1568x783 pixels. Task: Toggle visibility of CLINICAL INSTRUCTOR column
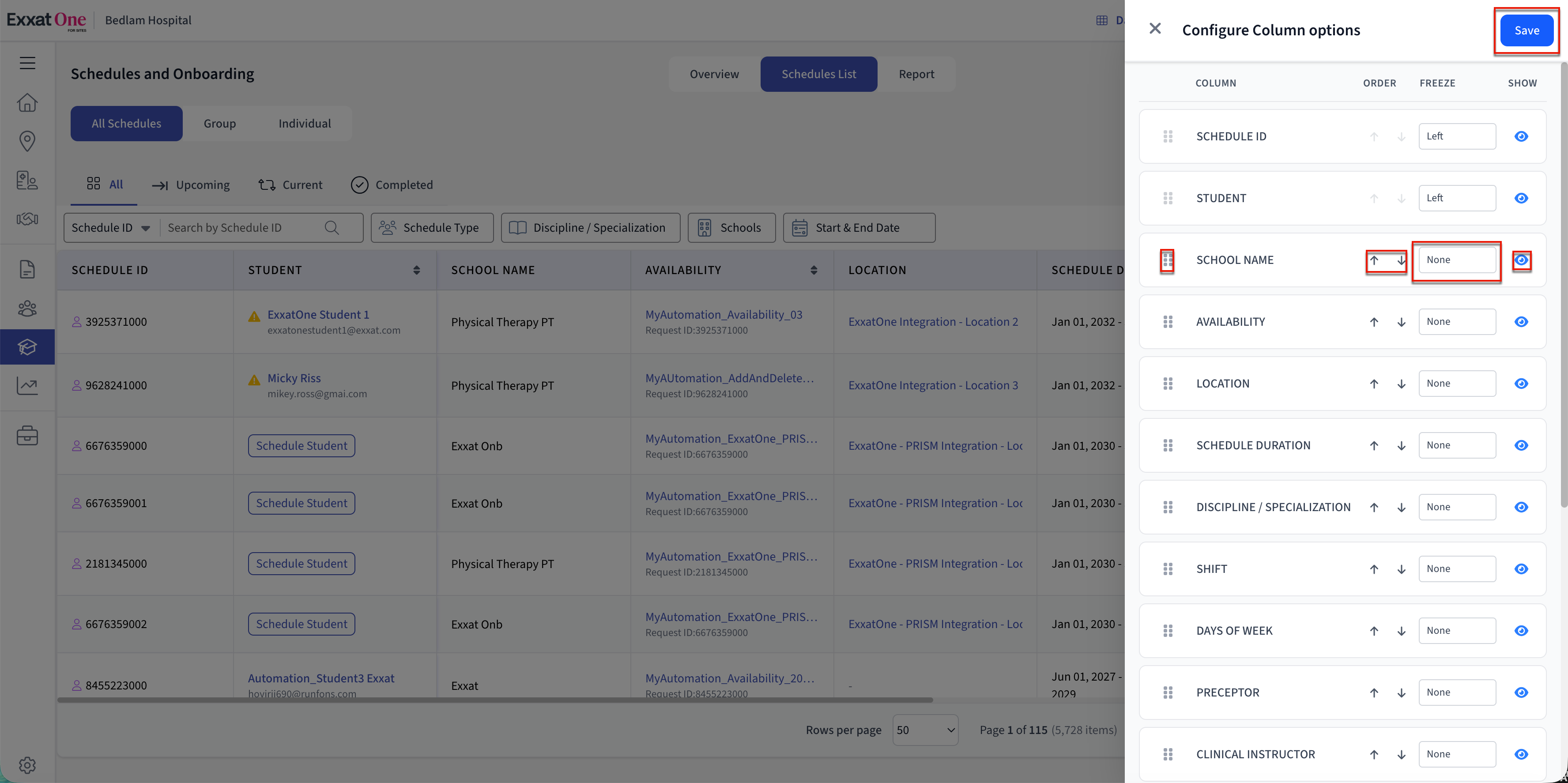1520,754
